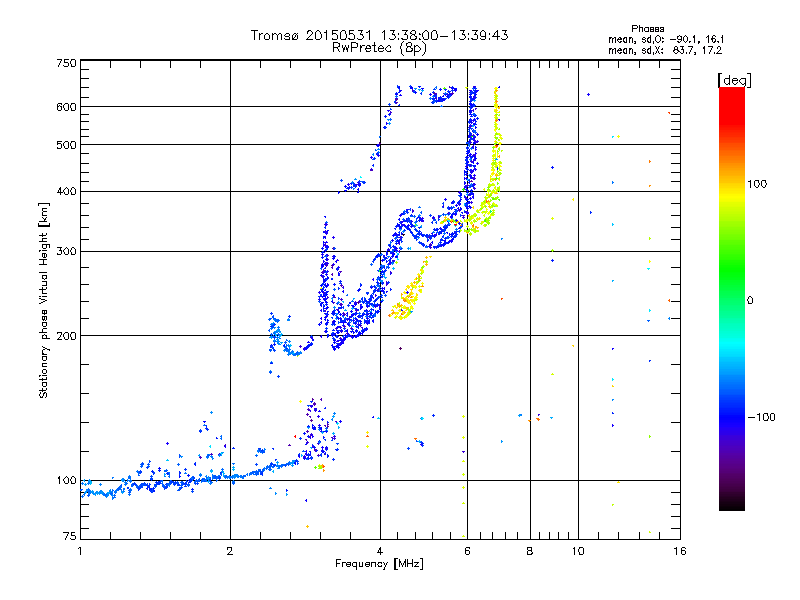Click the colorbar tick label '-100'
The width and height of the screenshot is (800, 600).
(x=761, y=417)
